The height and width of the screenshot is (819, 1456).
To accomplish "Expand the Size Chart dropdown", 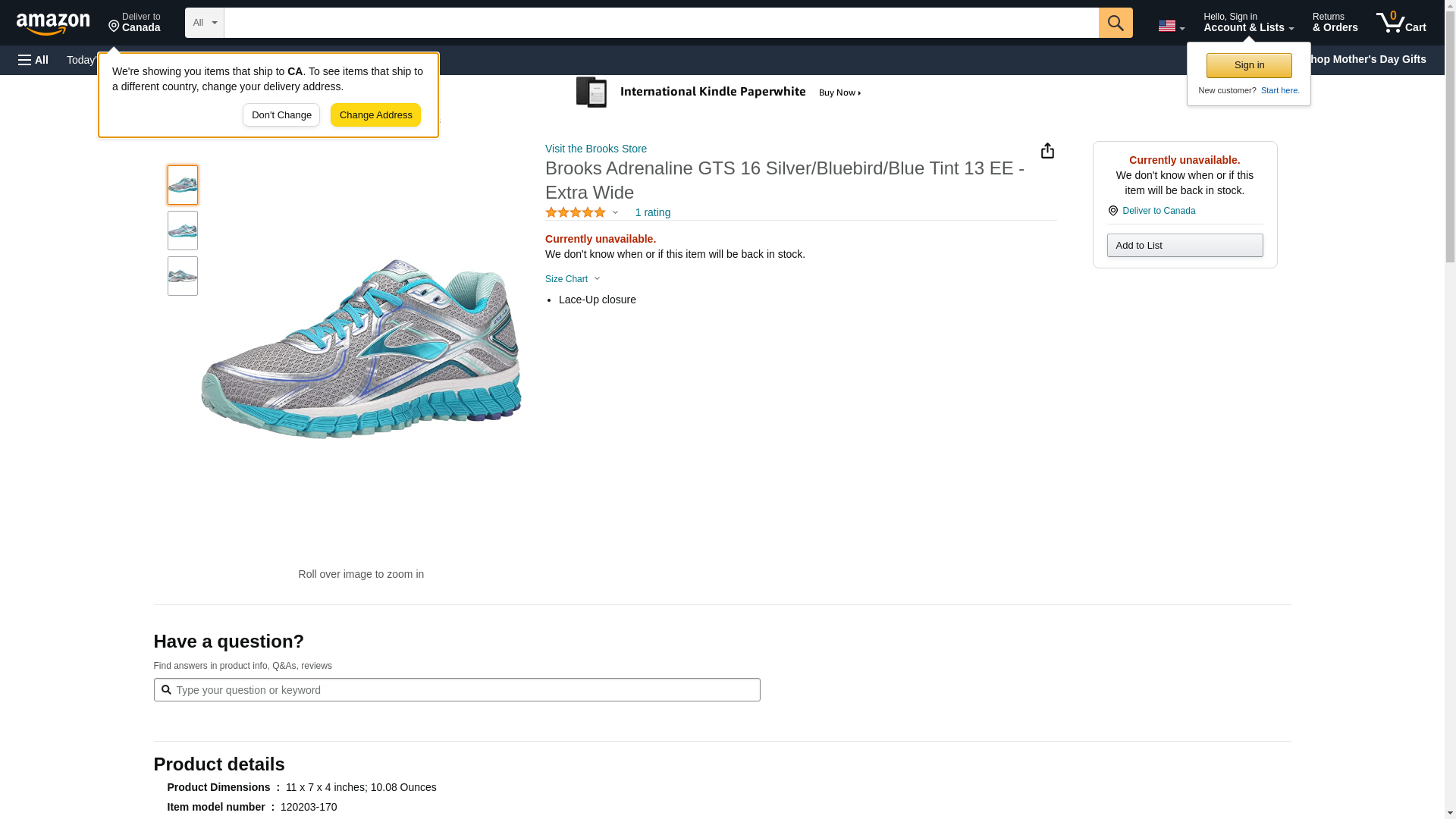I will click(x=573, y=279).
